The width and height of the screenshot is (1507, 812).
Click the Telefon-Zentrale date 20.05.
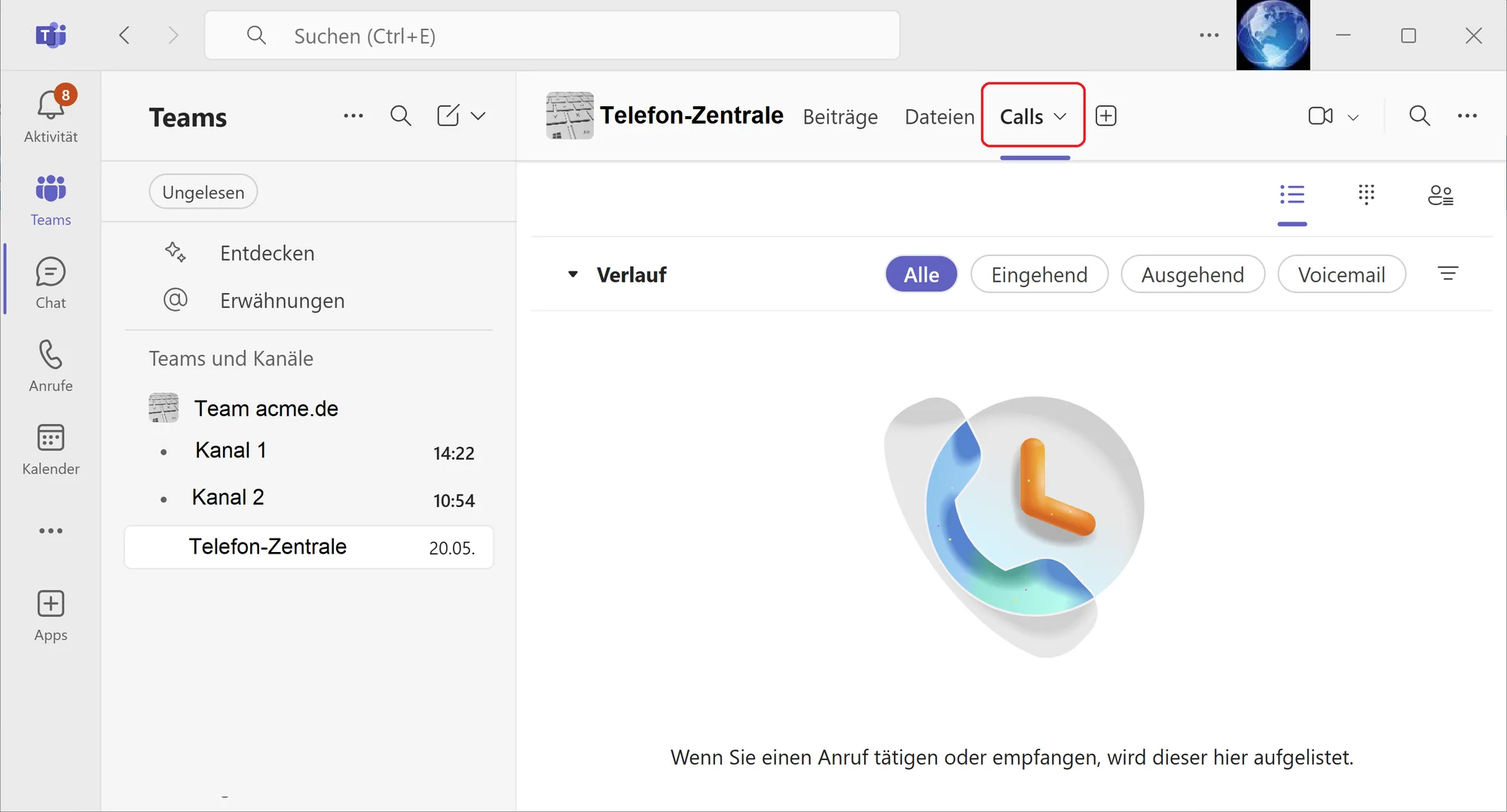451,548
